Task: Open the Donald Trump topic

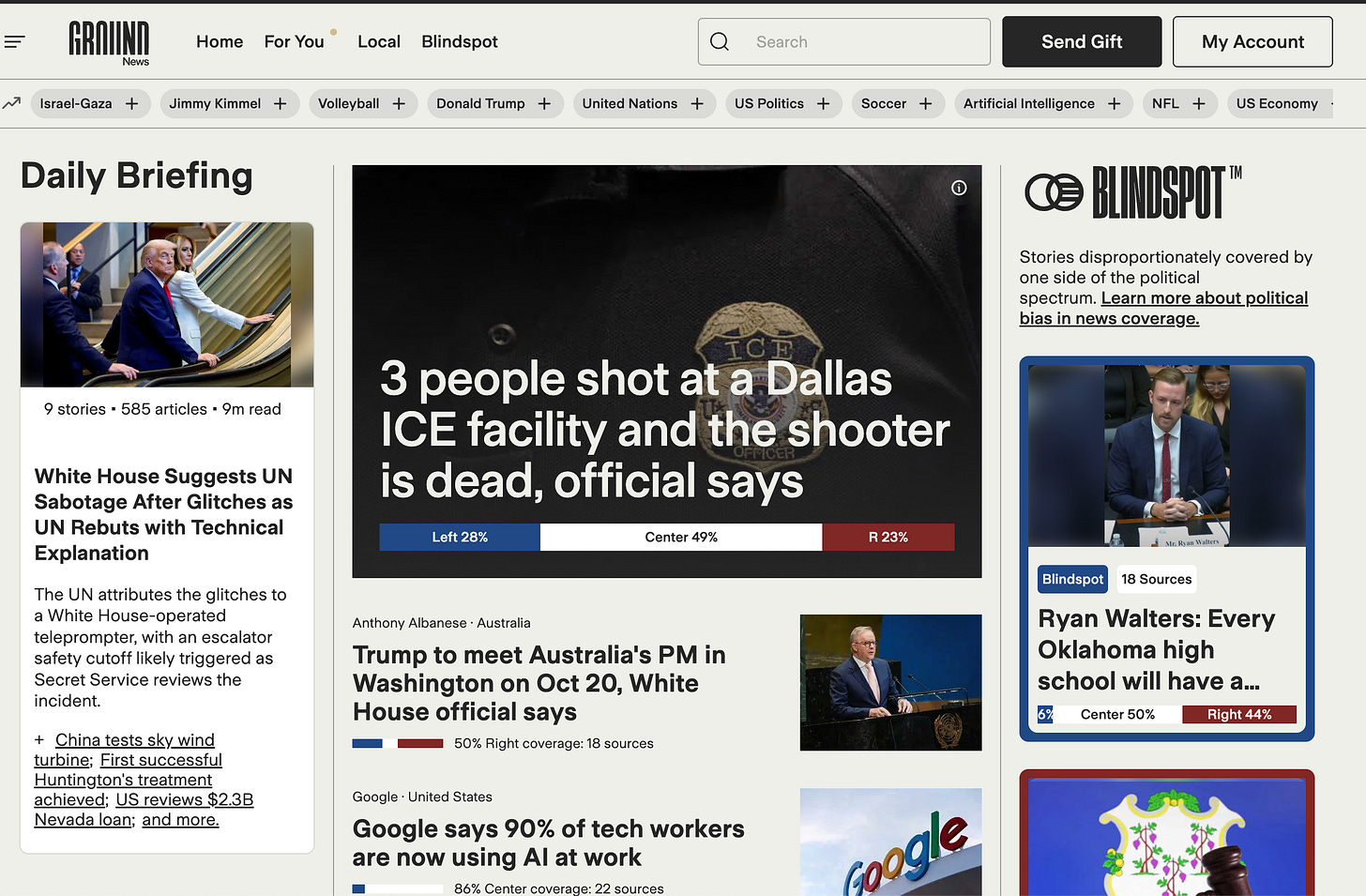Action: pyautogui.click(x=480, y=103)
